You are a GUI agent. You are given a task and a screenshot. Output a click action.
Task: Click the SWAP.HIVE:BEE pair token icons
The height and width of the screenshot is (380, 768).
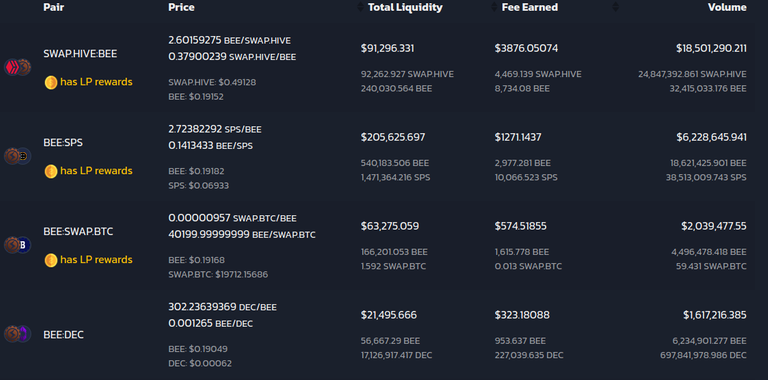click(18, 67)
